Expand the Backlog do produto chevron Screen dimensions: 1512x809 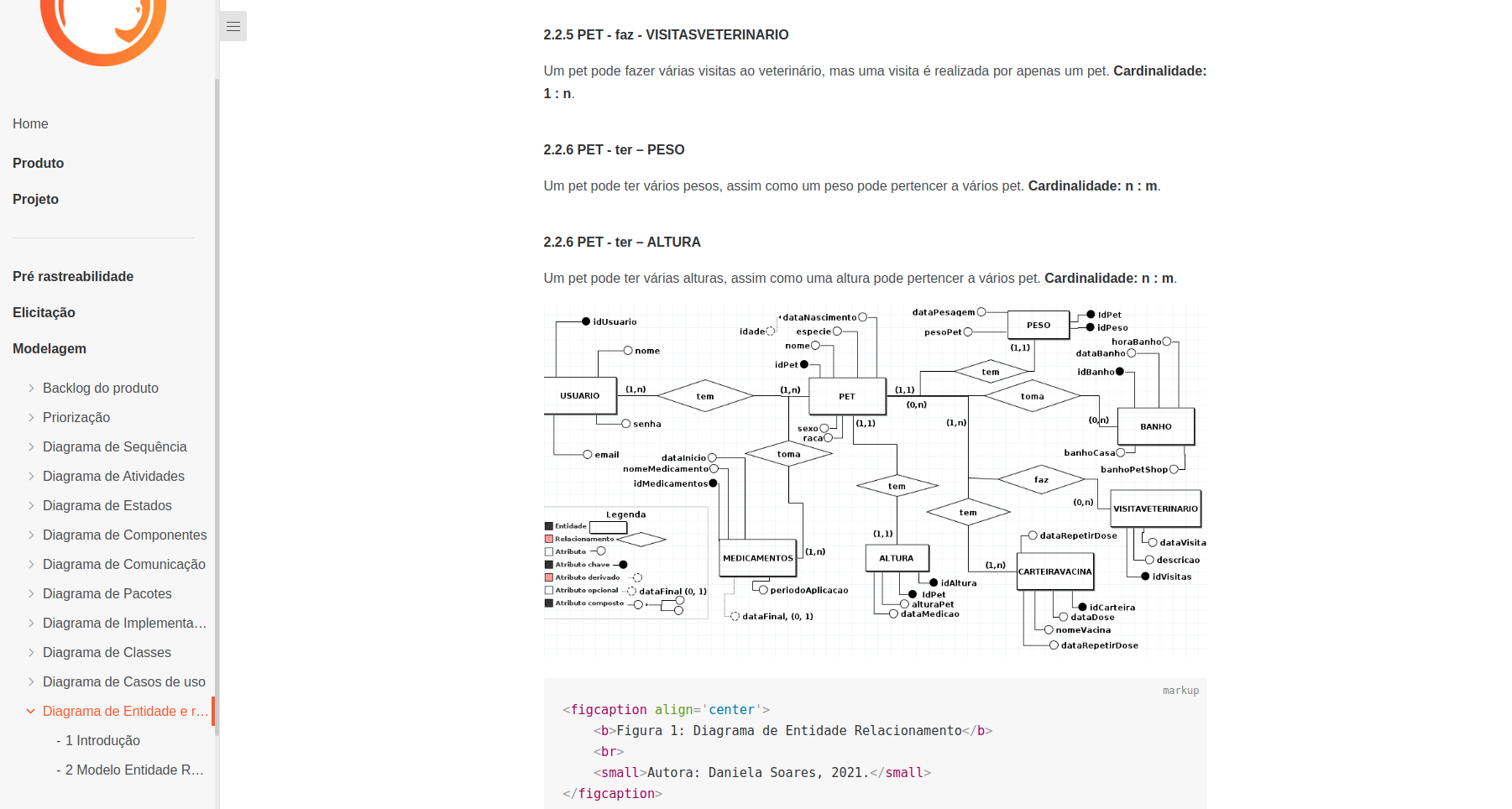click(31, 388)
